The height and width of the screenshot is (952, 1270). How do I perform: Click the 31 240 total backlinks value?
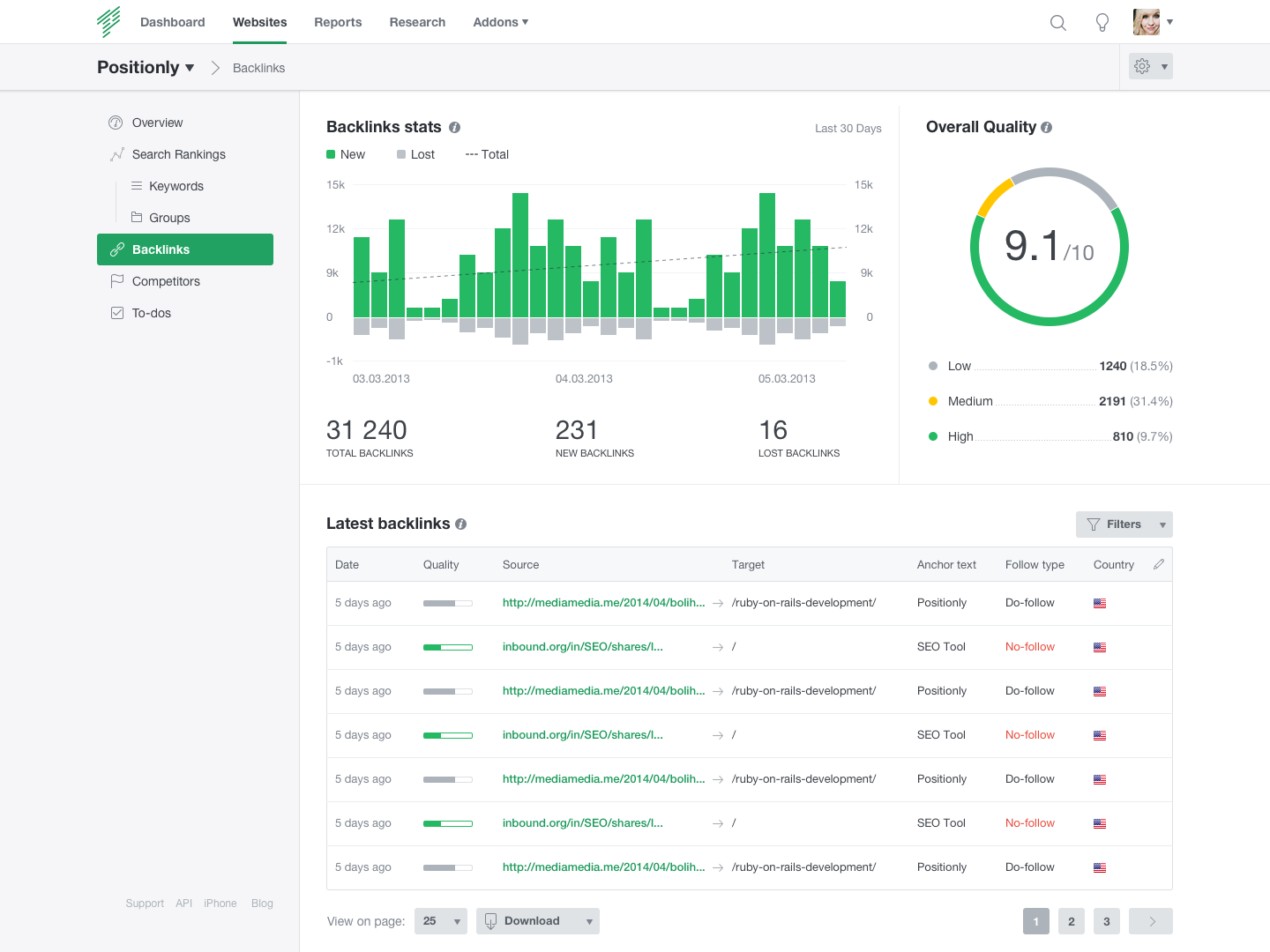tap(367, 430)
